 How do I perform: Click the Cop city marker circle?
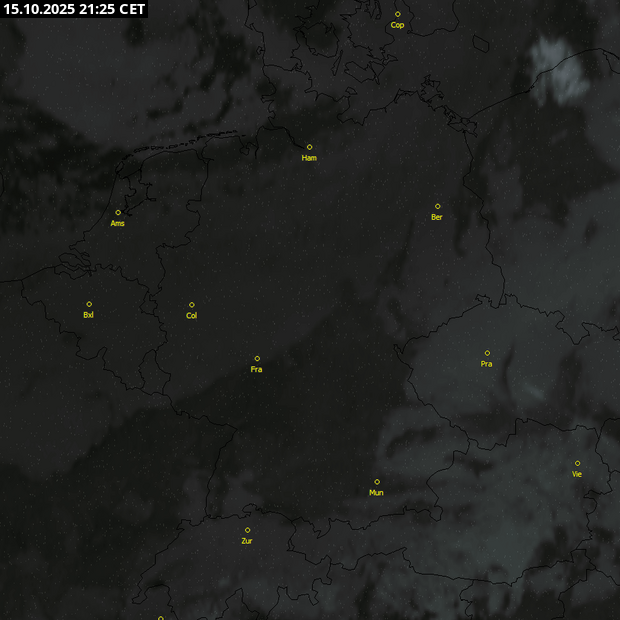pos(397,14)
